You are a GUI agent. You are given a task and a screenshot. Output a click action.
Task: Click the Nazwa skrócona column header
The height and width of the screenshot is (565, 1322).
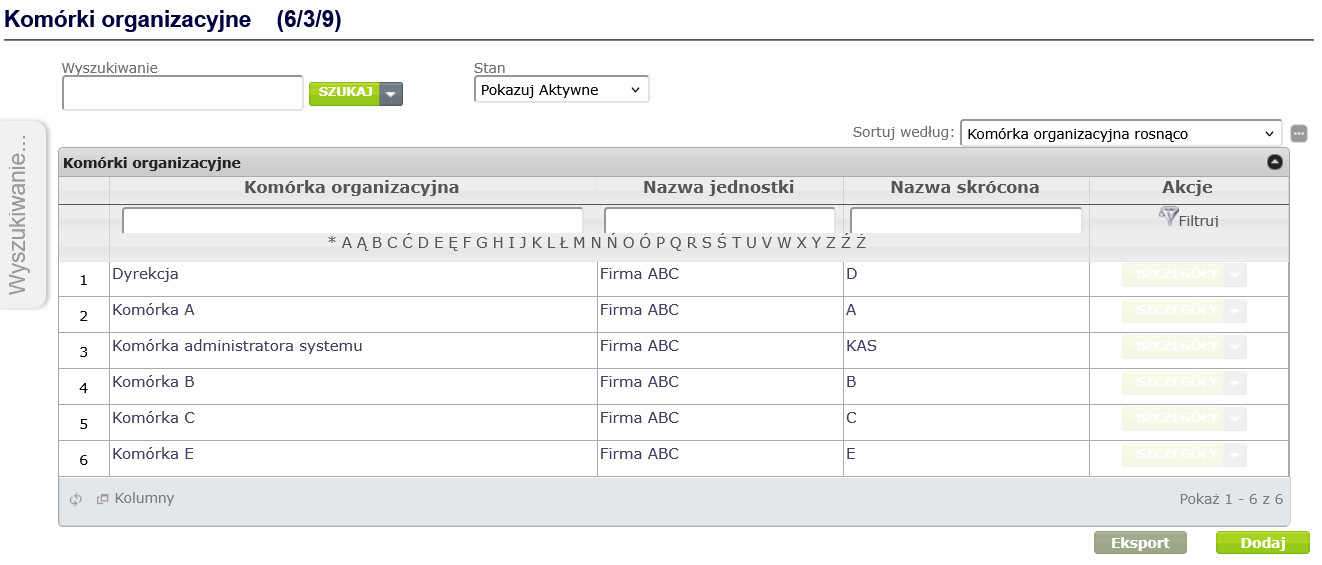pos(964,187)
